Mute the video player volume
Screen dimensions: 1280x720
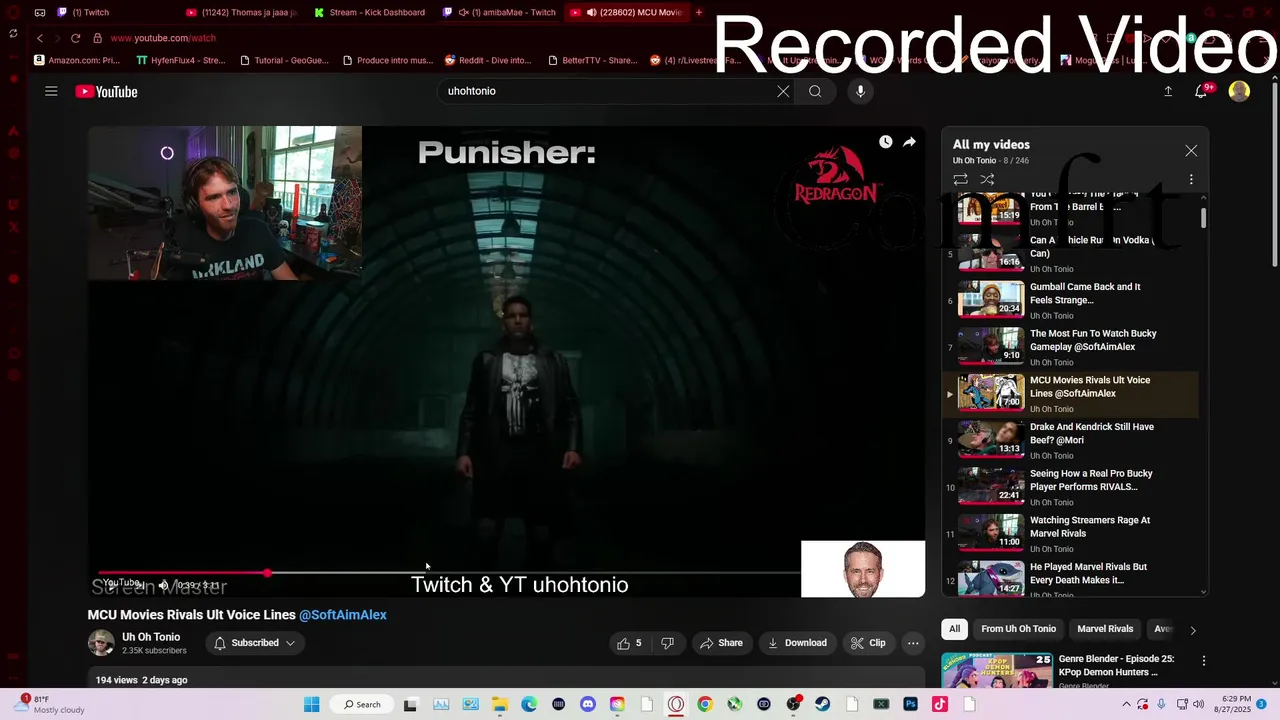click(x=163, y=585)
